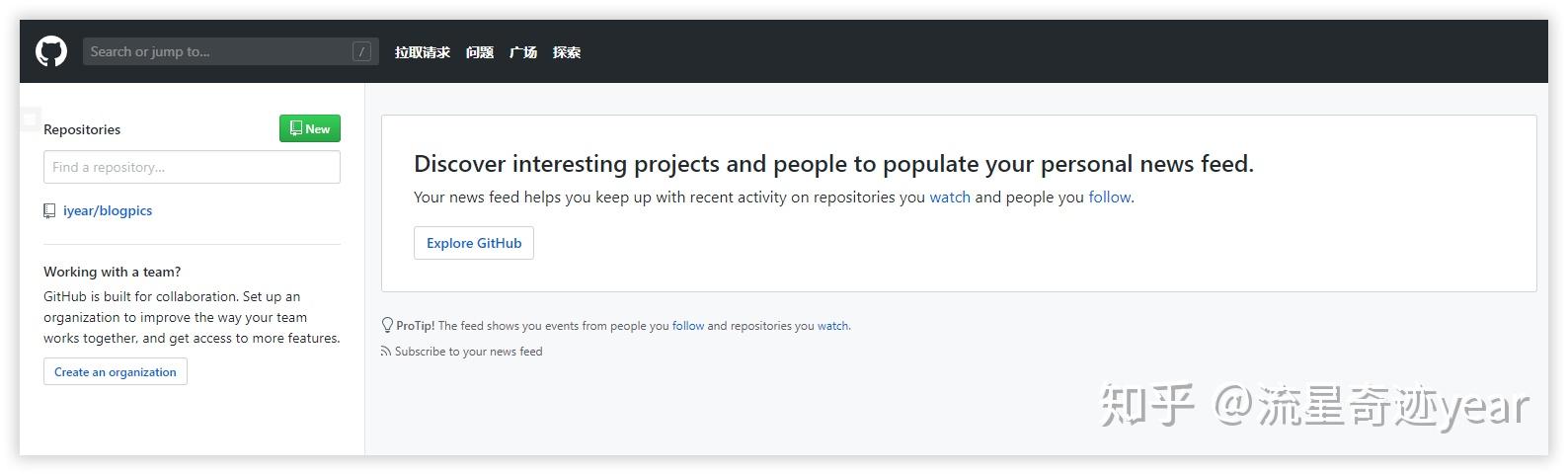The height and width of the screenshot is (475, 1568).
Task: Click the slash shortcut key icon in search
Action: point(361,51)
